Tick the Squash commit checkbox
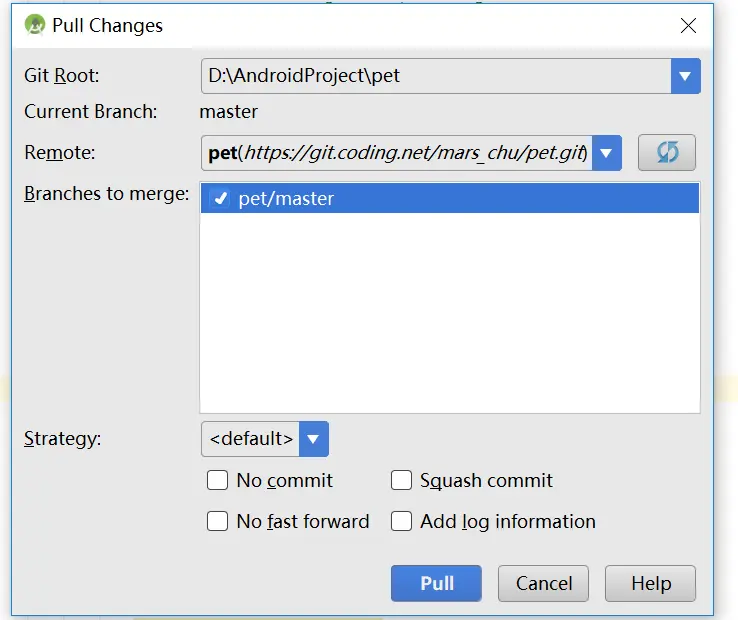This screenshot has height=620, width=738. click(401, 481)
